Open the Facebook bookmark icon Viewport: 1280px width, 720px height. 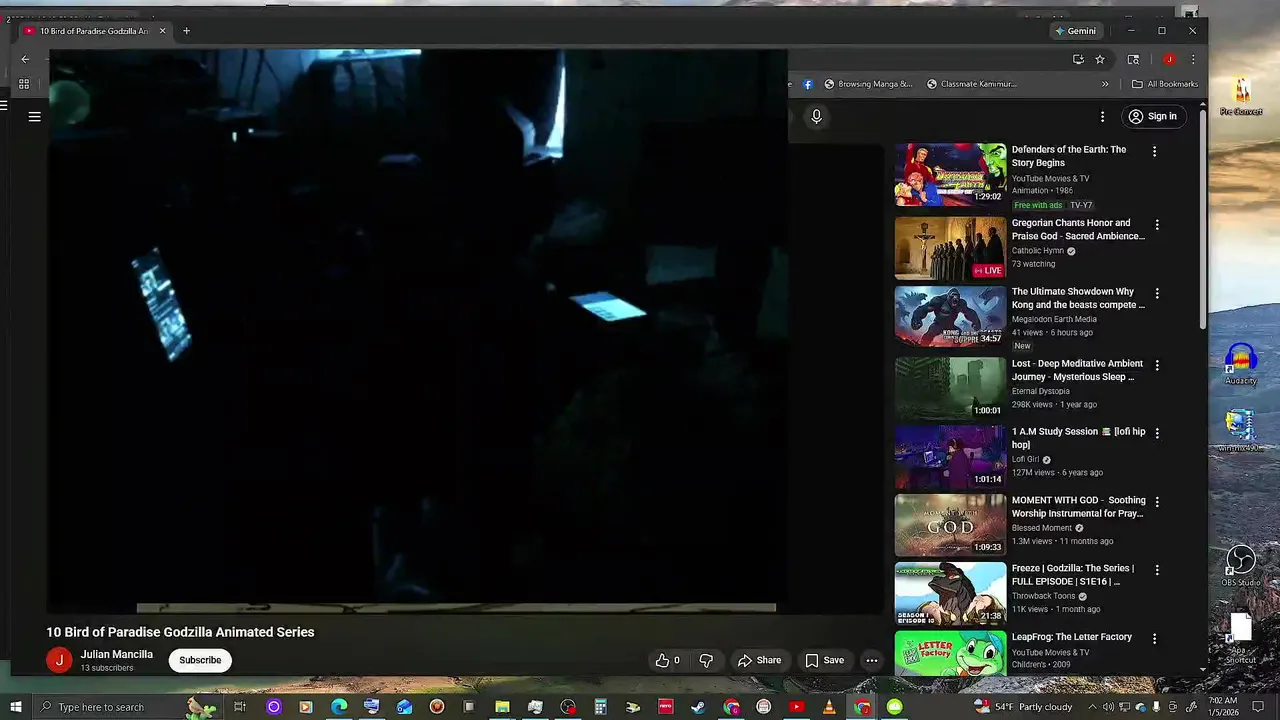click(x=808, y=84)
